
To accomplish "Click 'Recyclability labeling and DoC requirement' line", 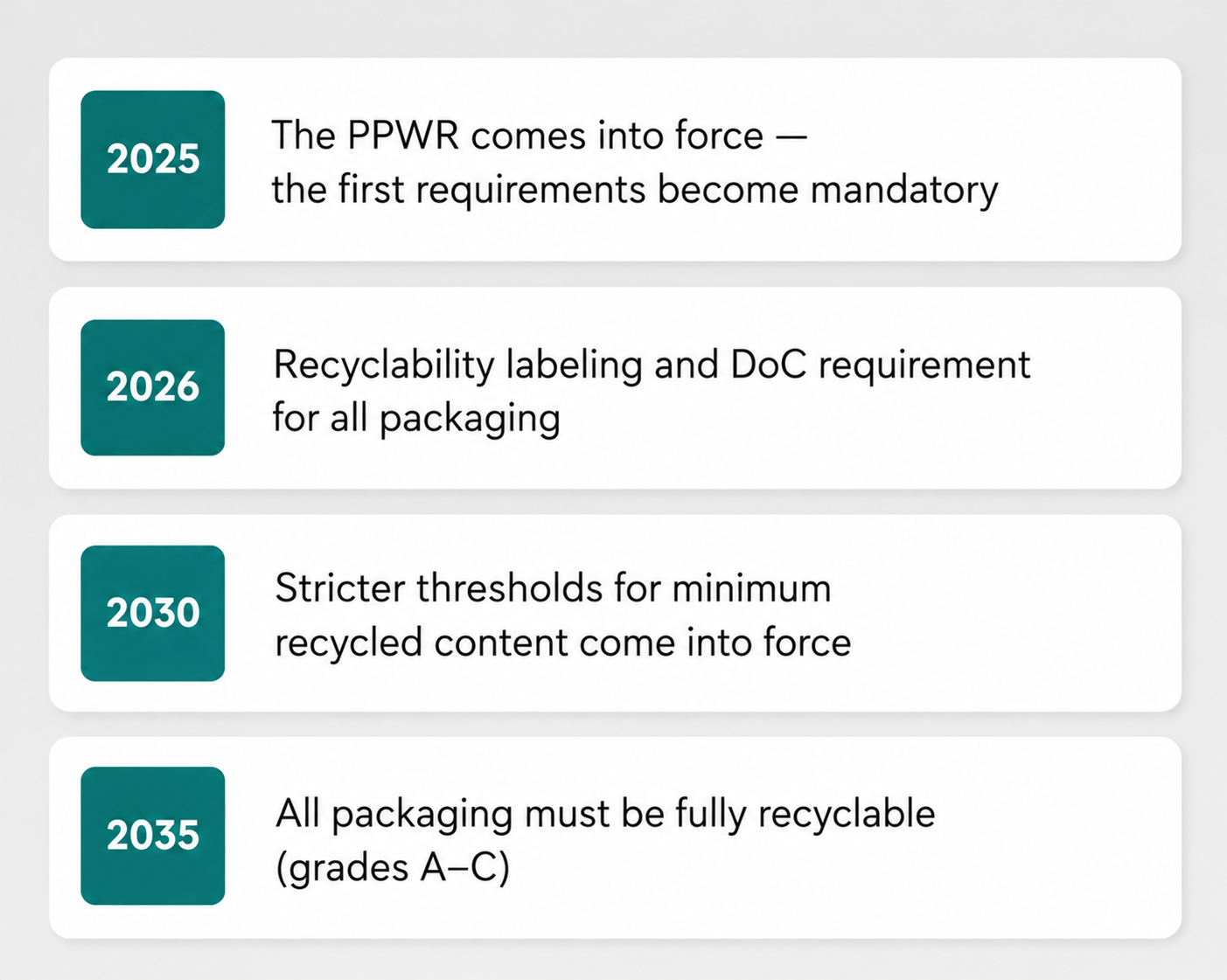I will 652,365.
